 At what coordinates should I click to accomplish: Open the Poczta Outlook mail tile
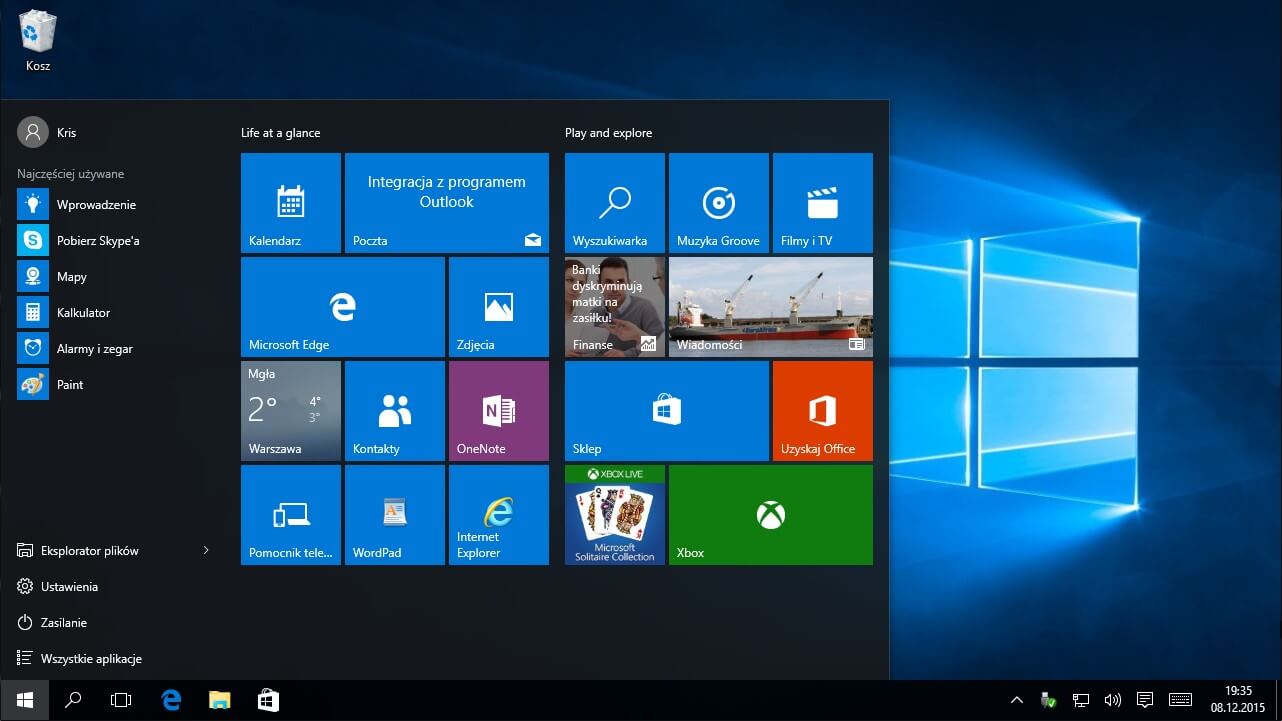point(447,203)
